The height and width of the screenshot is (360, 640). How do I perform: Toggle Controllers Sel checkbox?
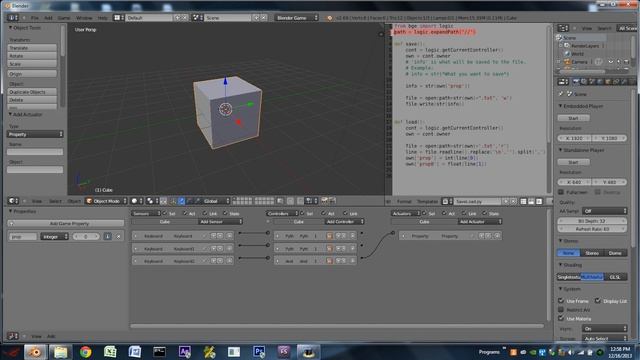pyautogui.click(x=302, y=213)
